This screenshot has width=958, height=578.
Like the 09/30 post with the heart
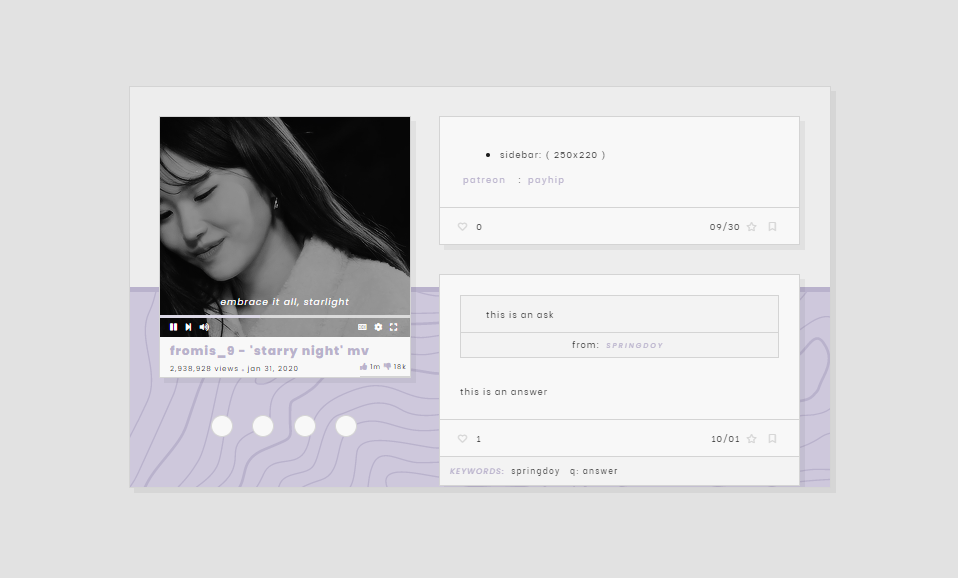coord(463,227)
